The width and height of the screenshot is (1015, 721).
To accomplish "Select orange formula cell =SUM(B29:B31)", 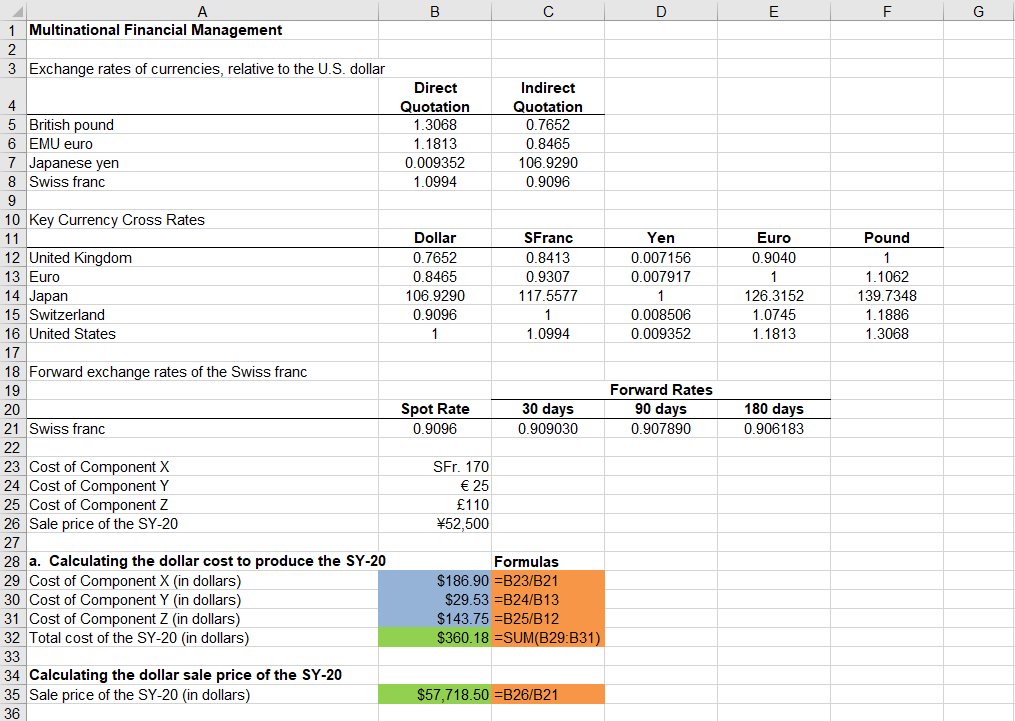I will point(548,638).
